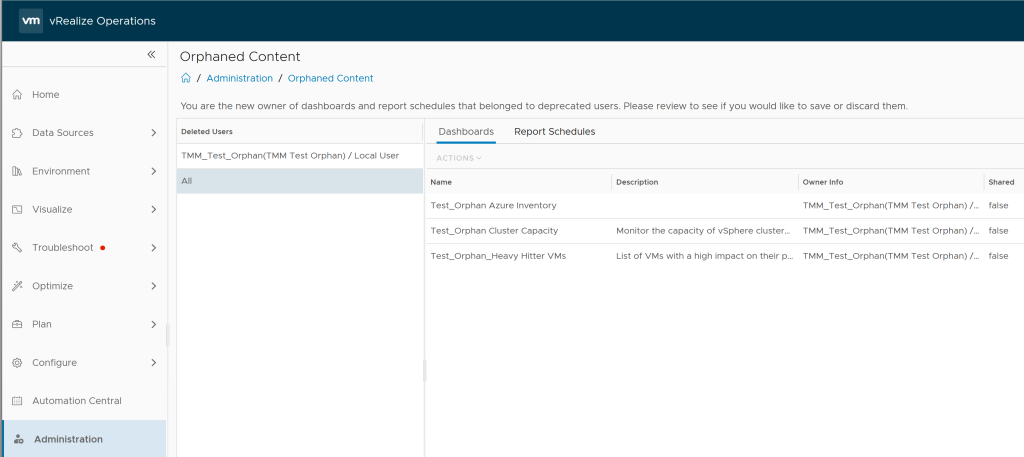
Task: Click the Automation Central calendar icon
Action: point(17,401)
